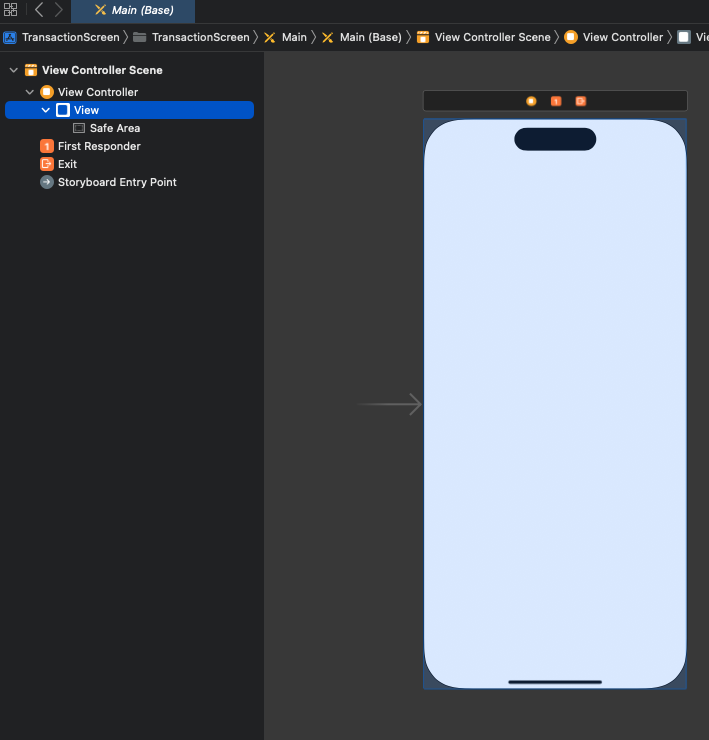709x740 pixels.
Task: Select the View row in outline
Action: click(129, 110)
